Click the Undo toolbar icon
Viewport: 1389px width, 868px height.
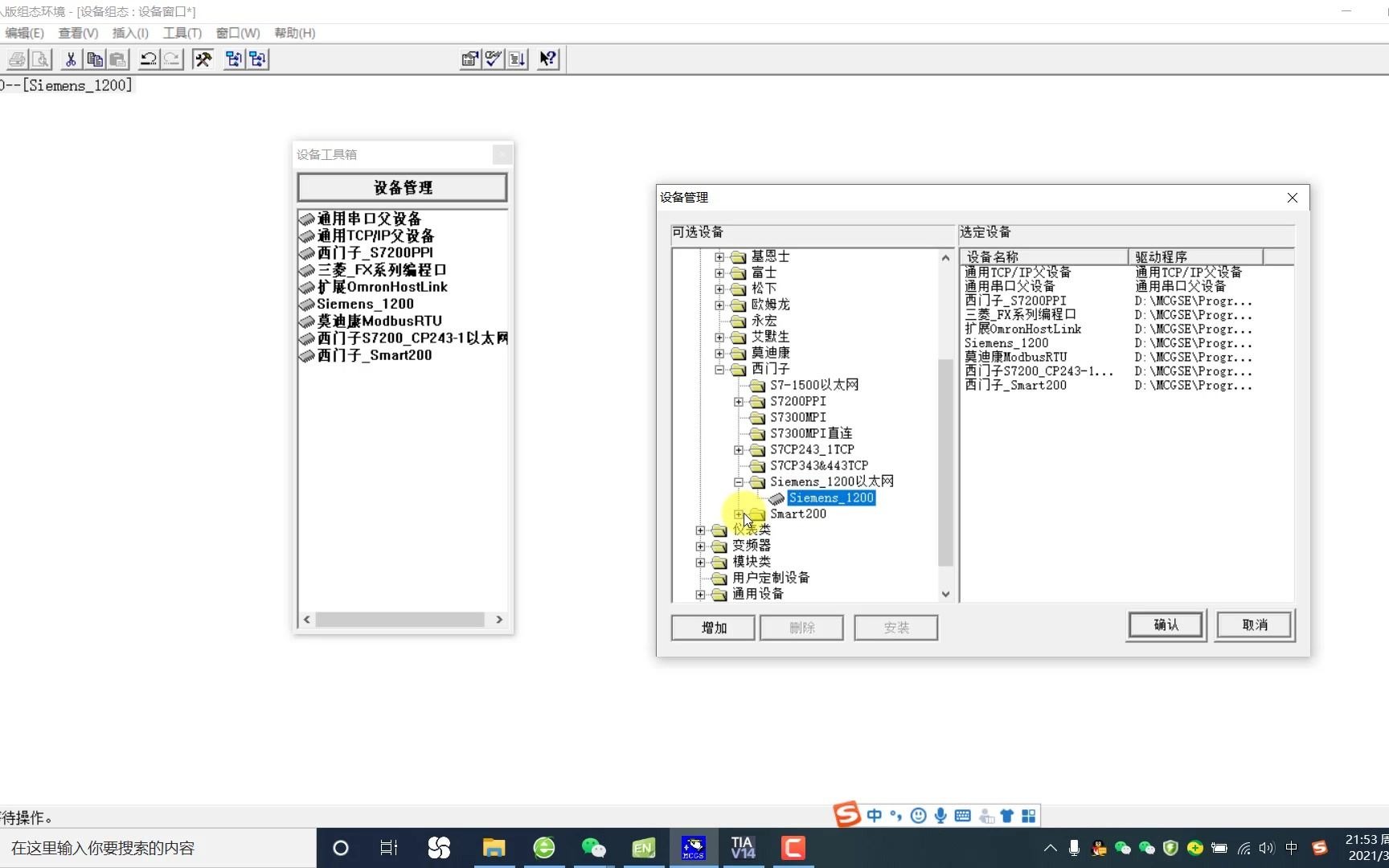[148, 59]
